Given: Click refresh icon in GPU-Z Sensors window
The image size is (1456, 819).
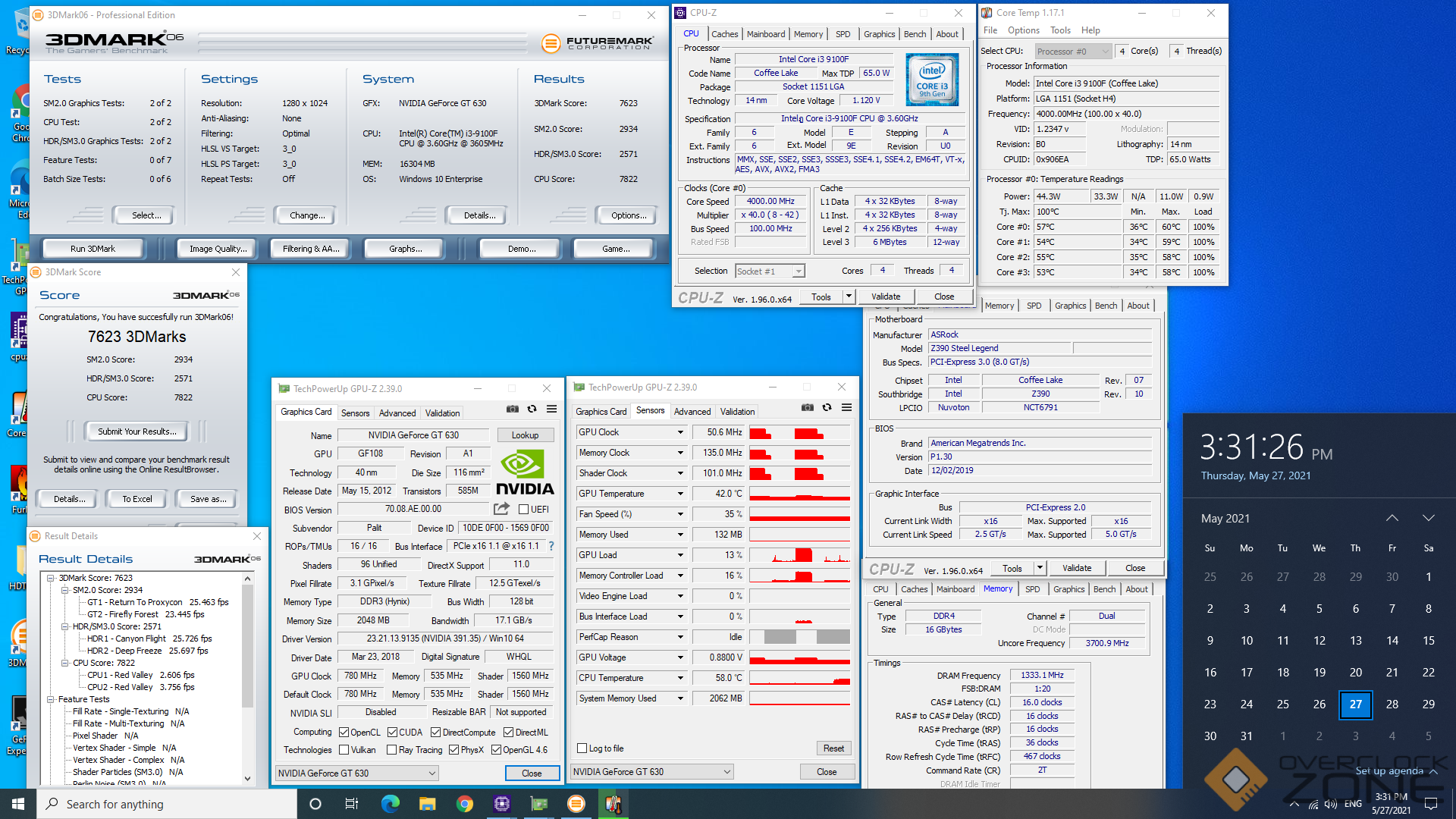Looking at the screenshot, I should coord(827,407).
